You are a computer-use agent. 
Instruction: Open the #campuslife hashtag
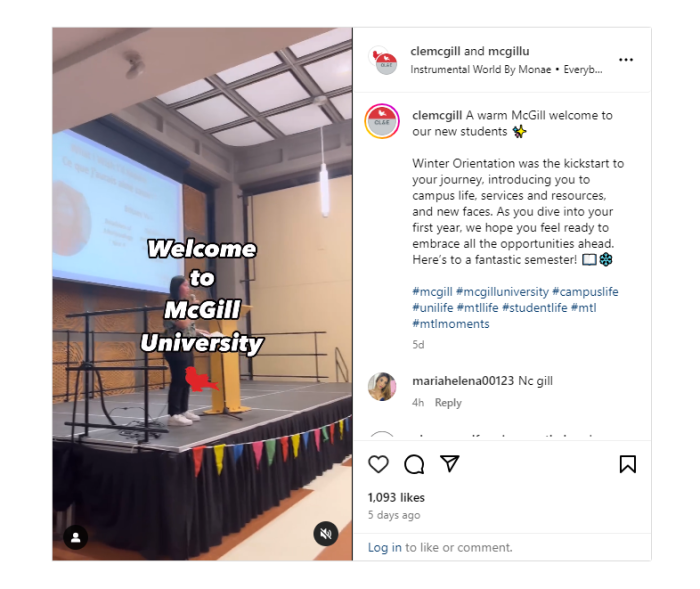tap(585, 292)
